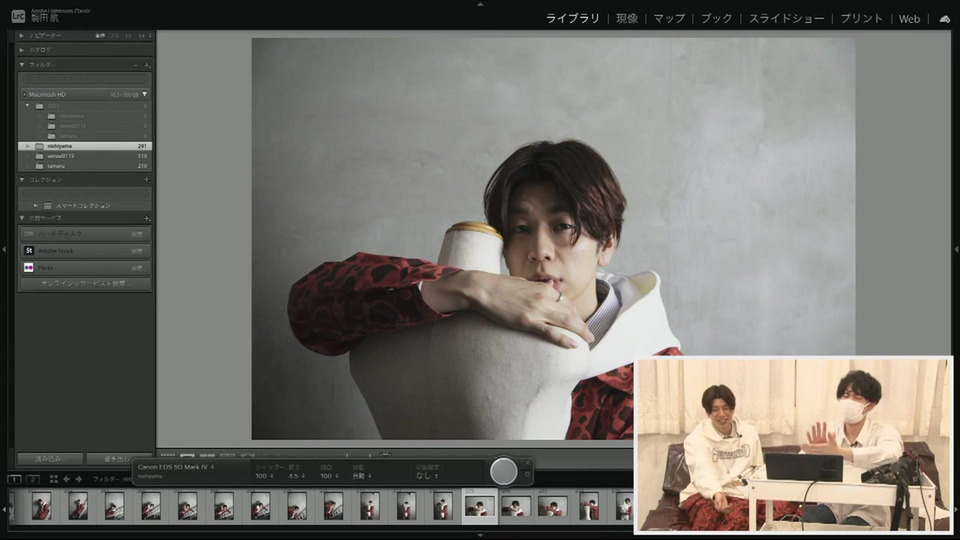Switch to Compare view in toolbar
This screenshot has height=540, width=960.
pos(208,455)
